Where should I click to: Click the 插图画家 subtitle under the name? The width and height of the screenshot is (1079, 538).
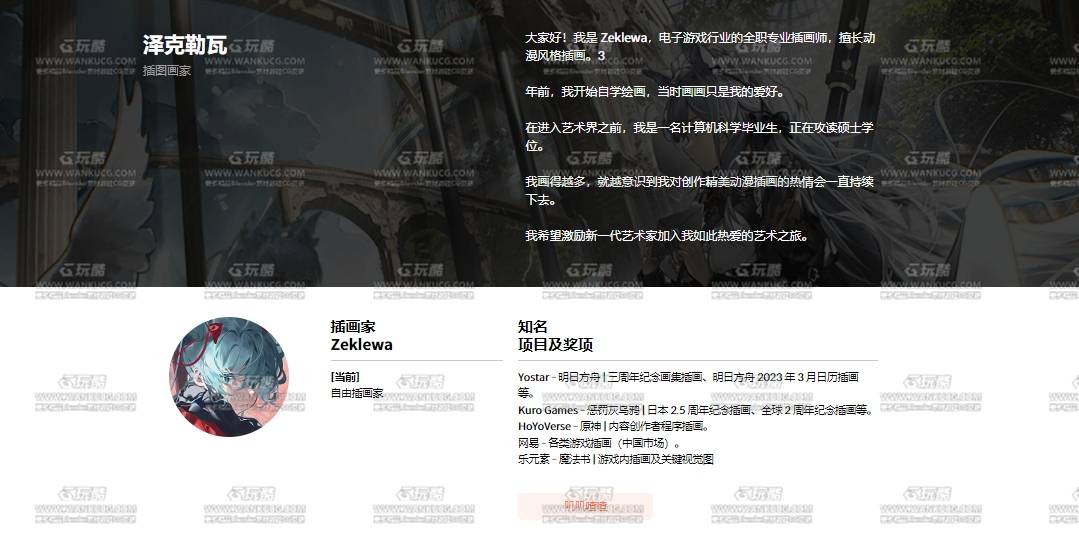pos(167,70)
